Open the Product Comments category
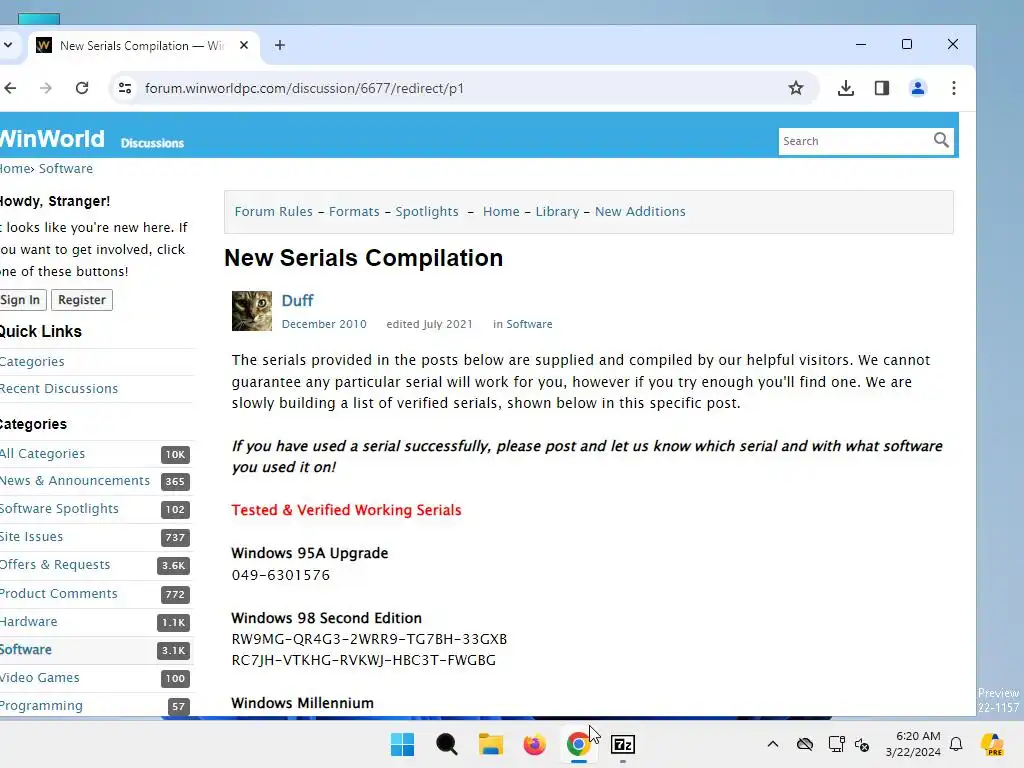Screen dimensions: 1024x768 (59, 594)
